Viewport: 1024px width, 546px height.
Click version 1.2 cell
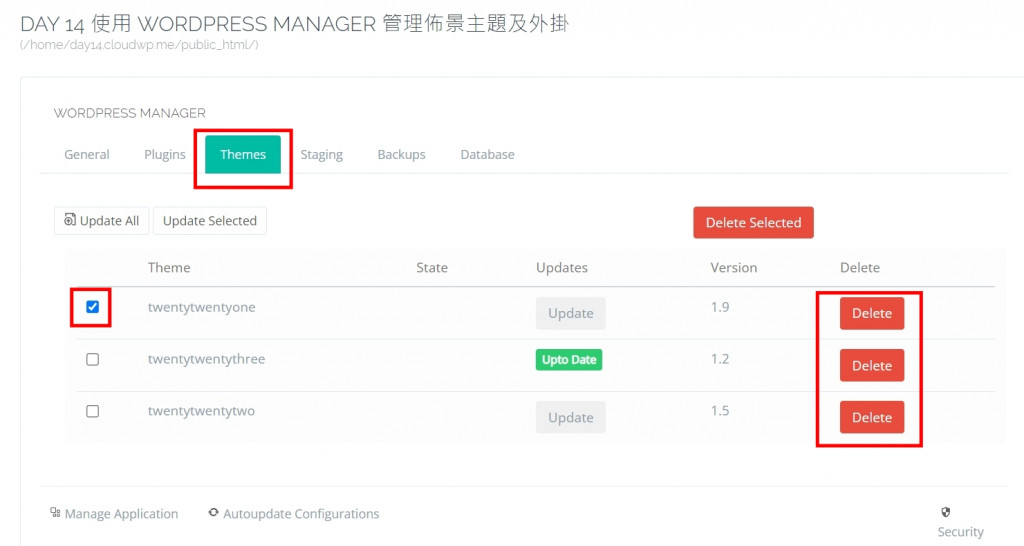pos(720,359)
